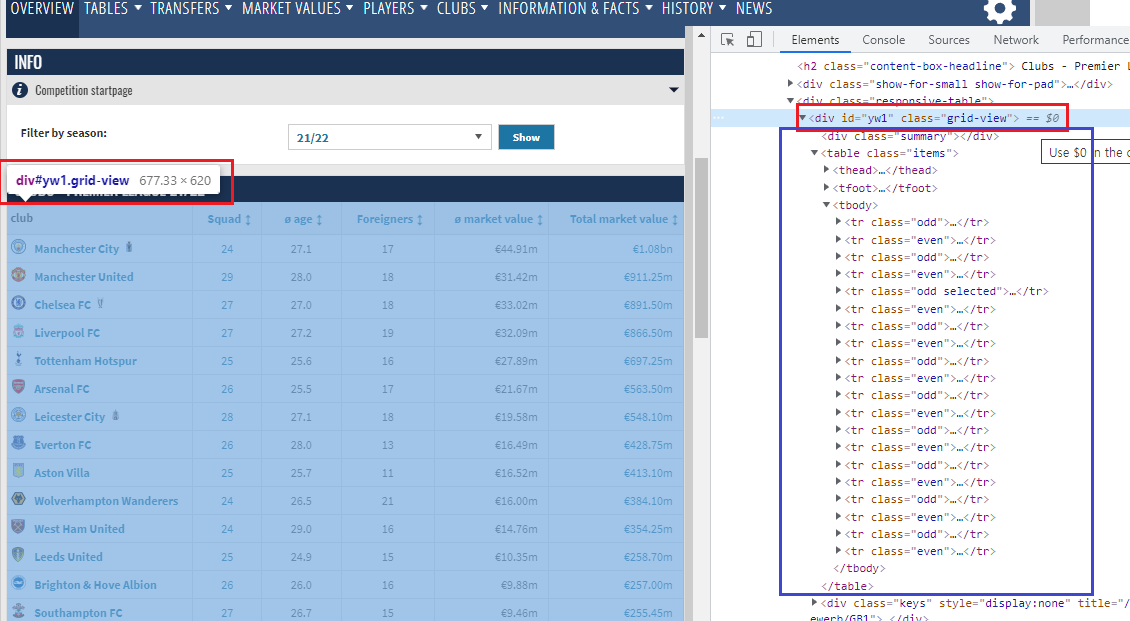Open the MARKET VALUES navigation menu
Image resolution: width=1130 pixels, height=621 pixels.
(x=298, y=9)
